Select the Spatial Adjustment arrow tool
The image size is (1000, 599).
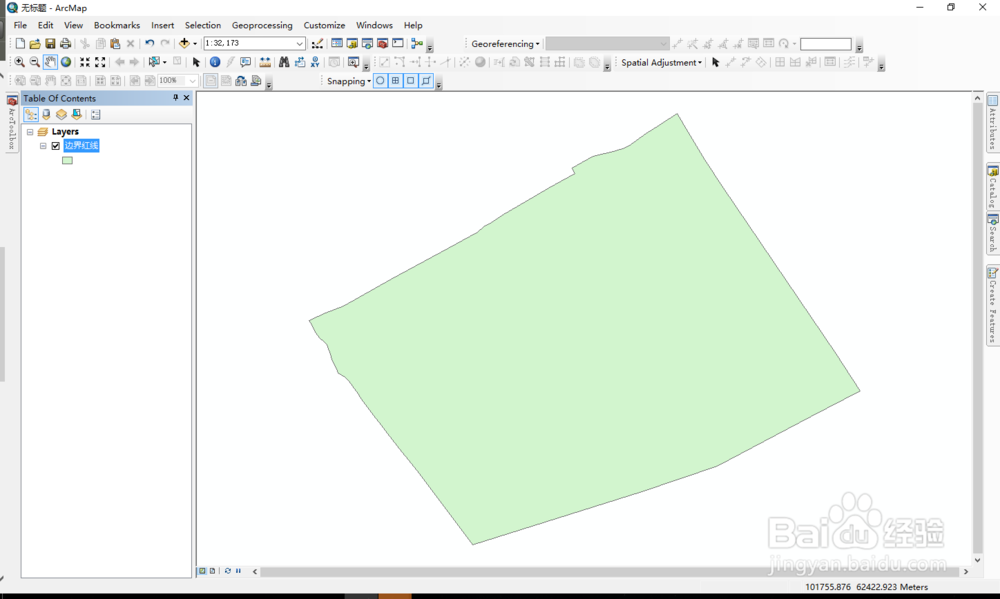pos(716,62)
